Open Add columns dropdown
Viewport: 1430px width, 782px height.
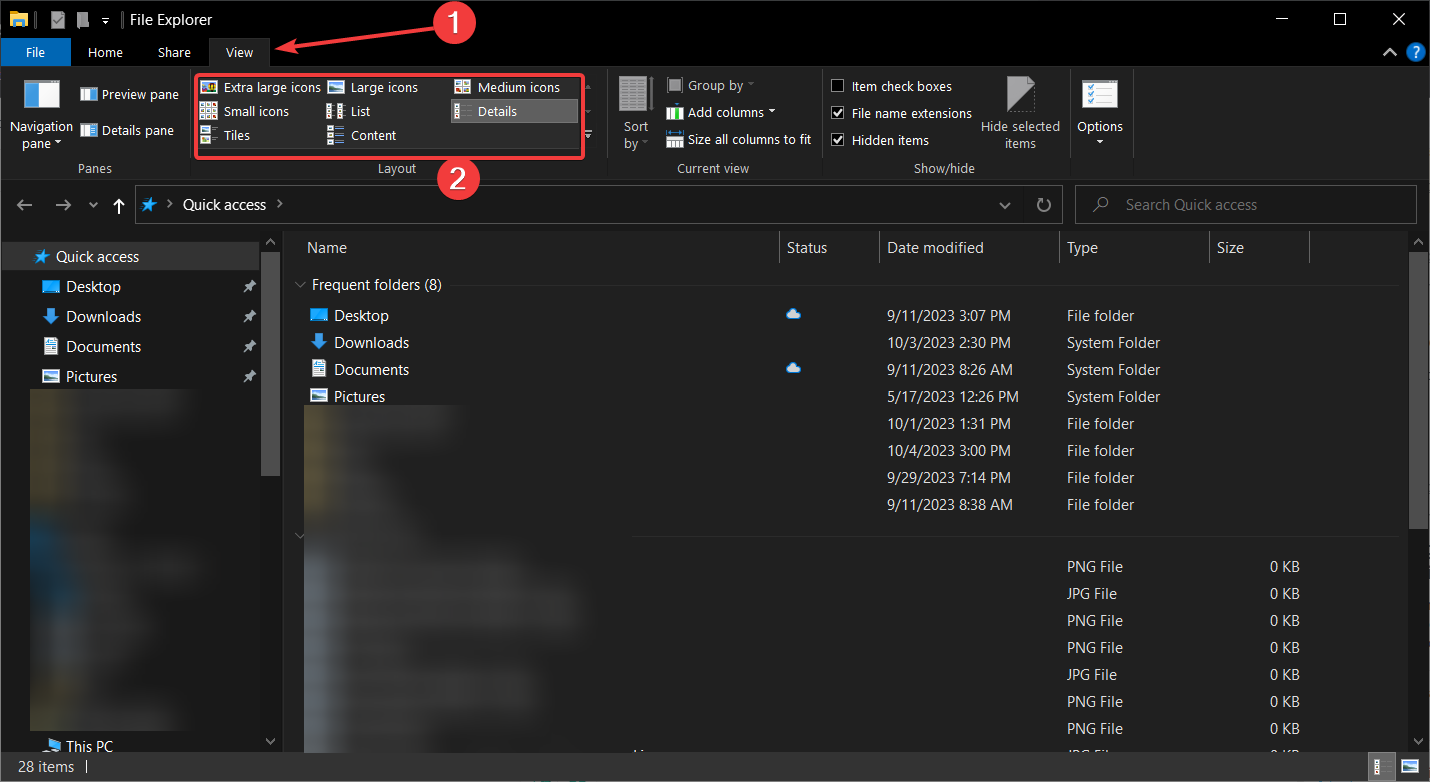(720, 113)
